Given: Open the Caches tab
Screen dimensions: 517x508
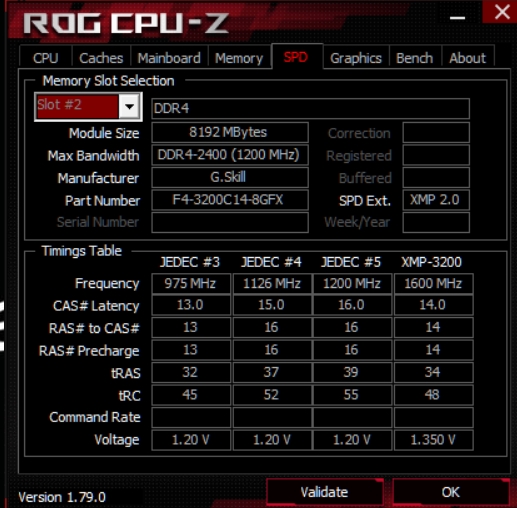Looking at the screenshot, I should [101, 58].
